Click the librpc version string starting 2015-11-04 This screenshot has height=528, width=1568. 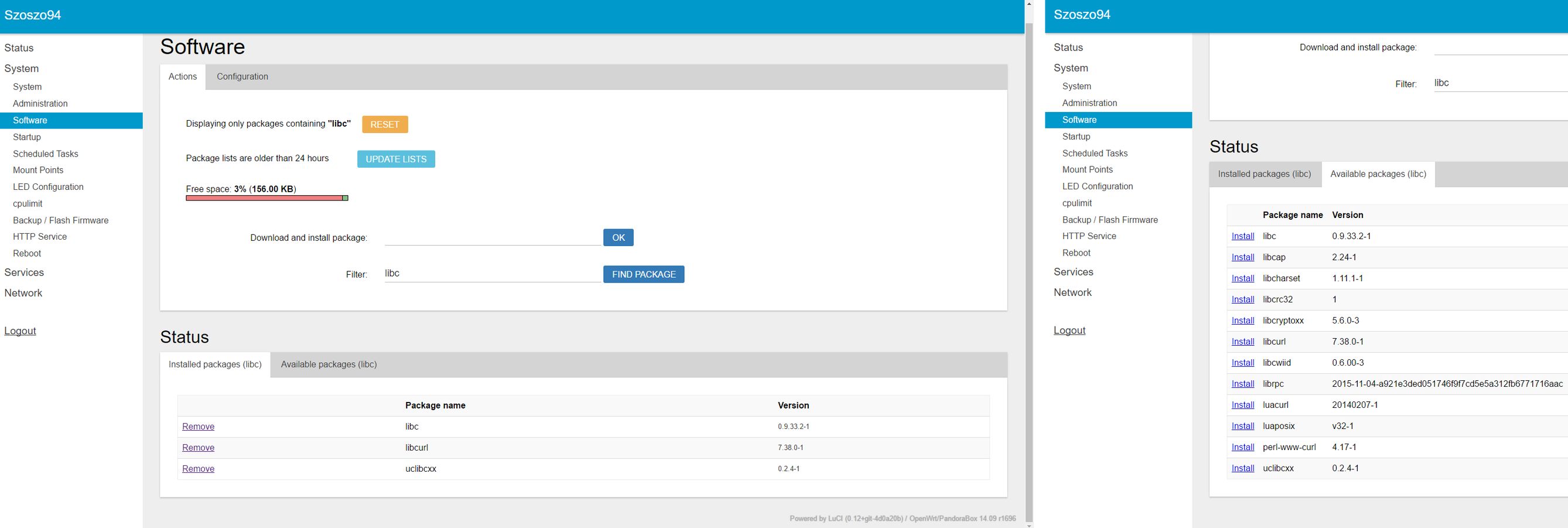1447,384
